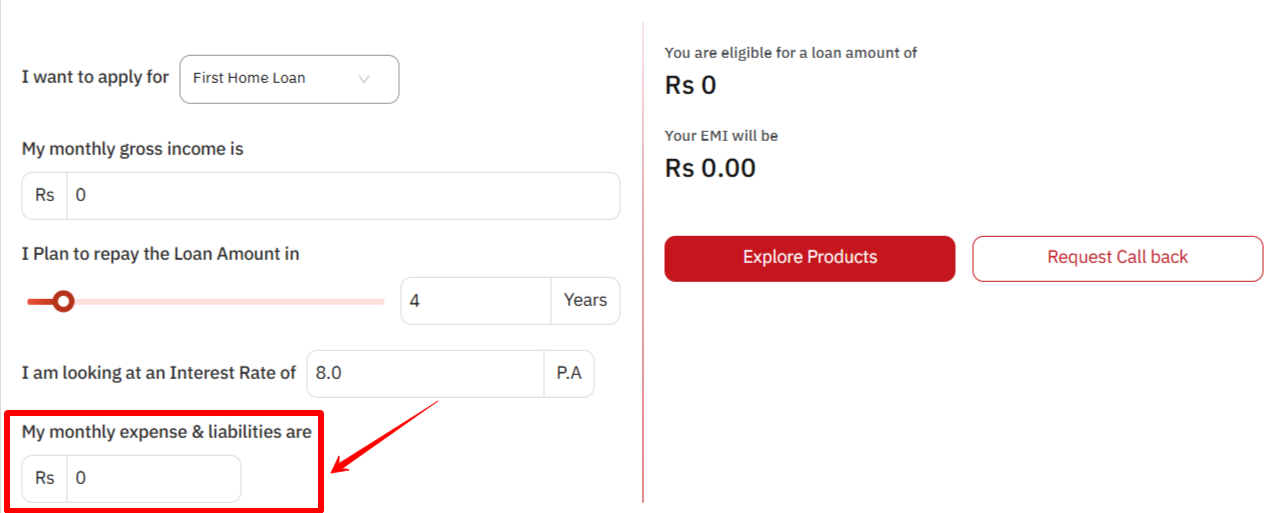Click the Years unit label
This screenshot has width=1270, height=513.
tap(585, 301)
